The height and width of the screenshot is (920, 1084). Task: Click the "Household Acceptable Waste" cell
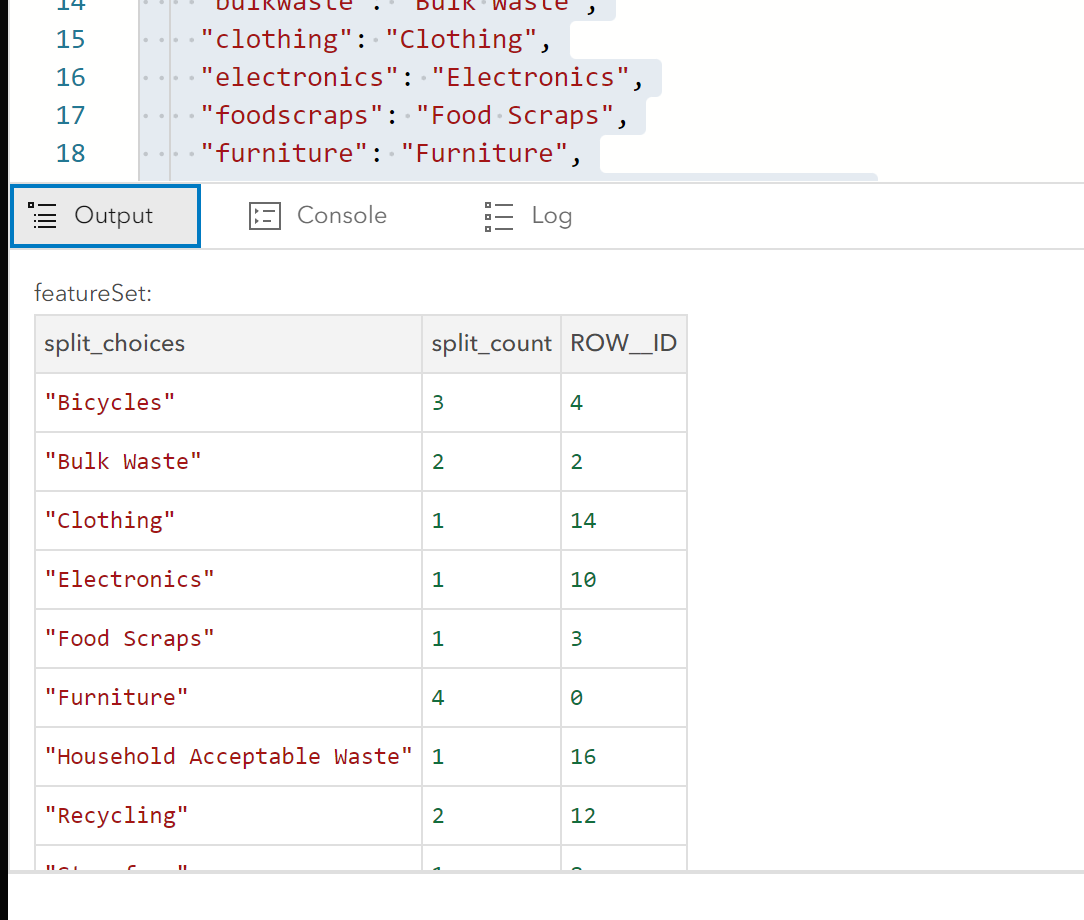(x=228, y=757)
